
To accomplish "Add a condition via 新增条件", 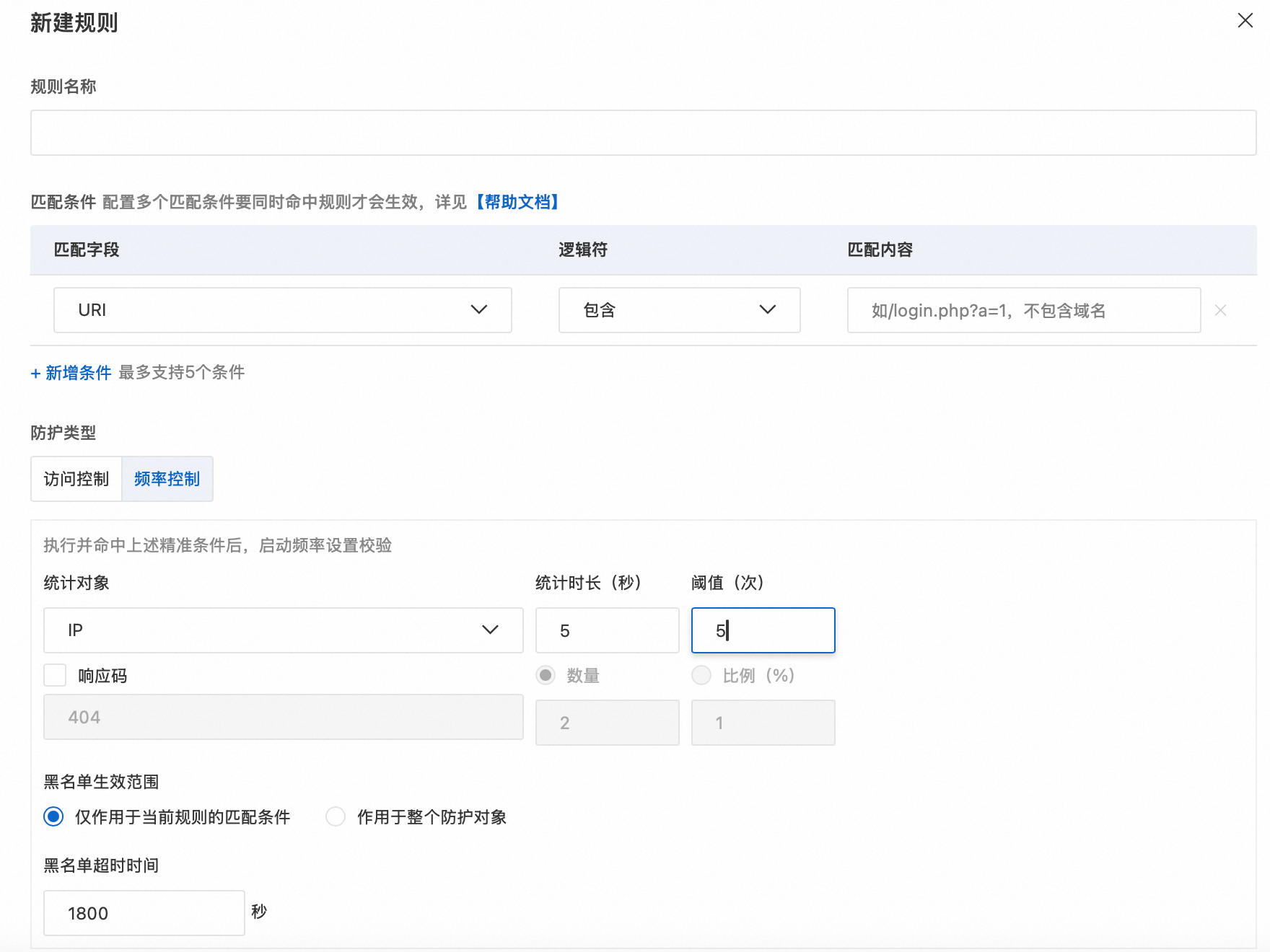I will 71,373.
